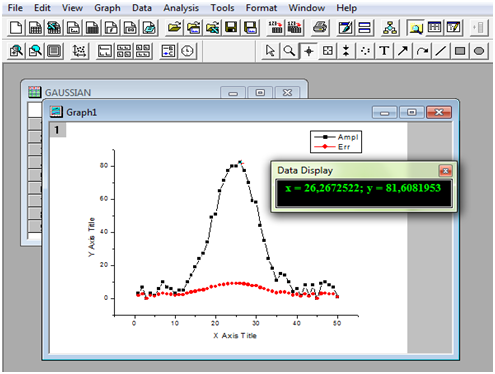Viewport: 495px width, 374px height.
Task: Choose the Text tool
Action: [x=384, y=51]
